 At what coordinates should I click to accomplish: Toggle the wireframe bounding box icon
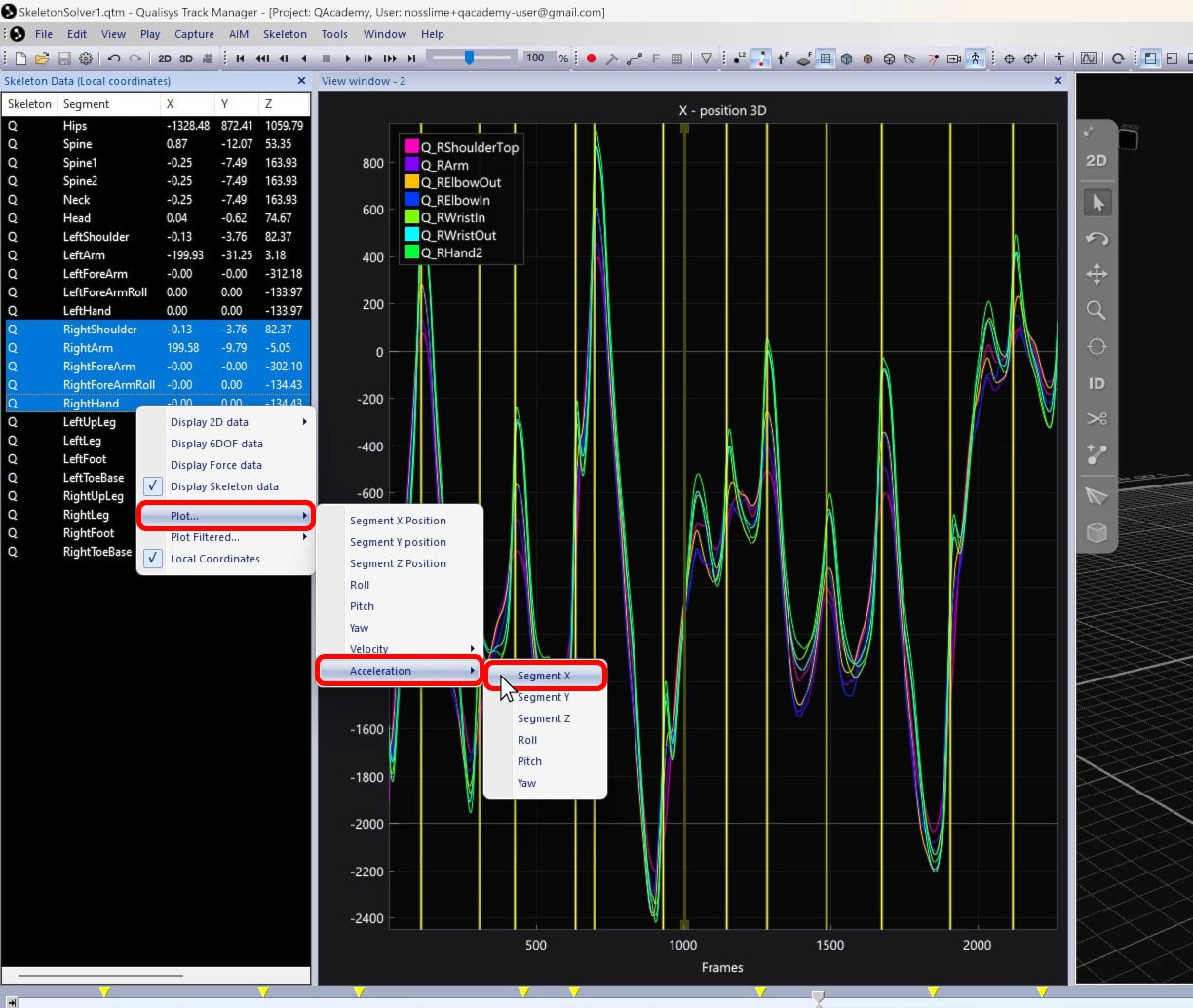(x=889, y=58)
